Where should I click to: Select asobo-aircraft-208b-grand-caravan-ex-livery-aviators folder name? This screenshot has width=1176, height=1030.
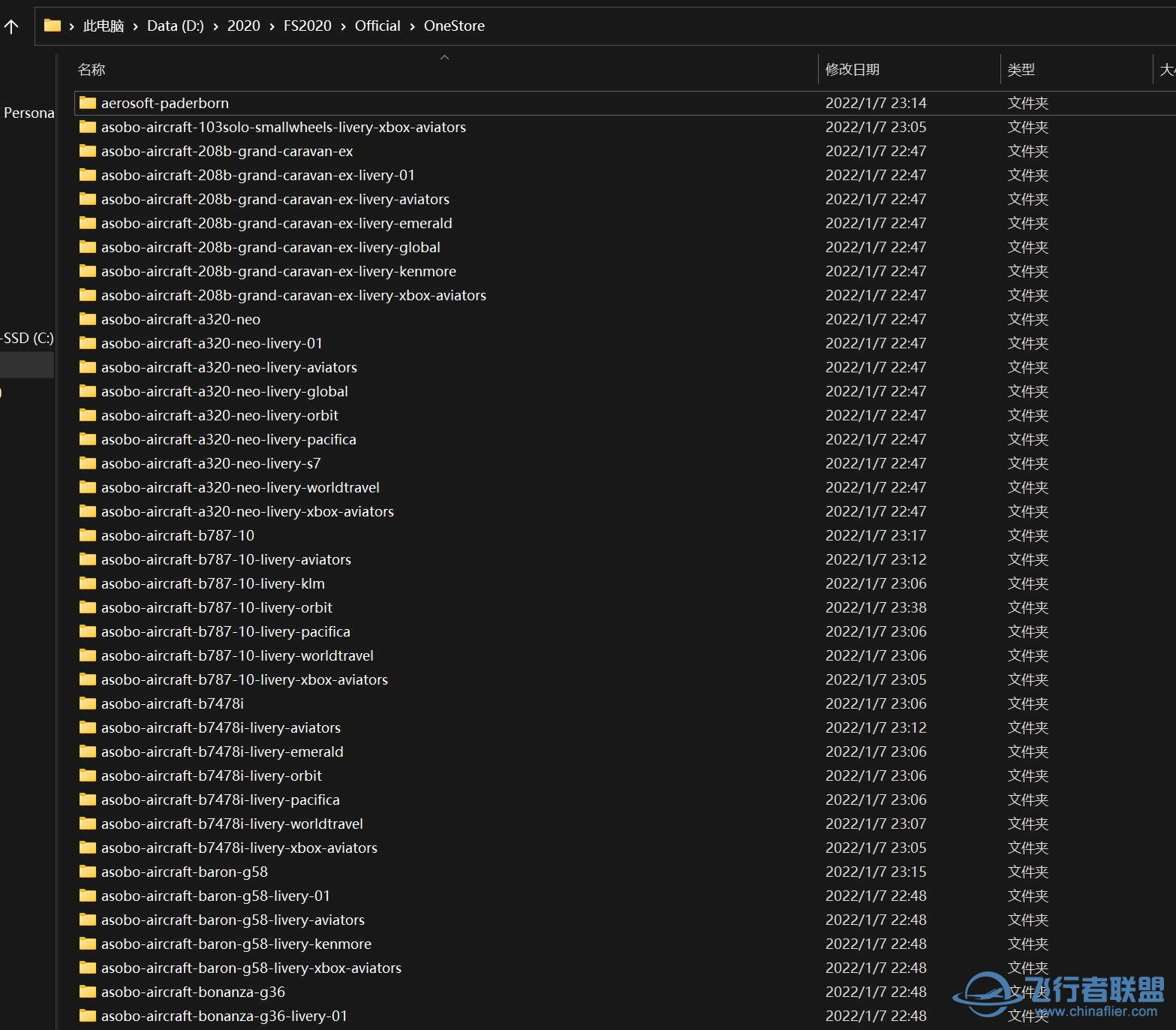[275, 199]
